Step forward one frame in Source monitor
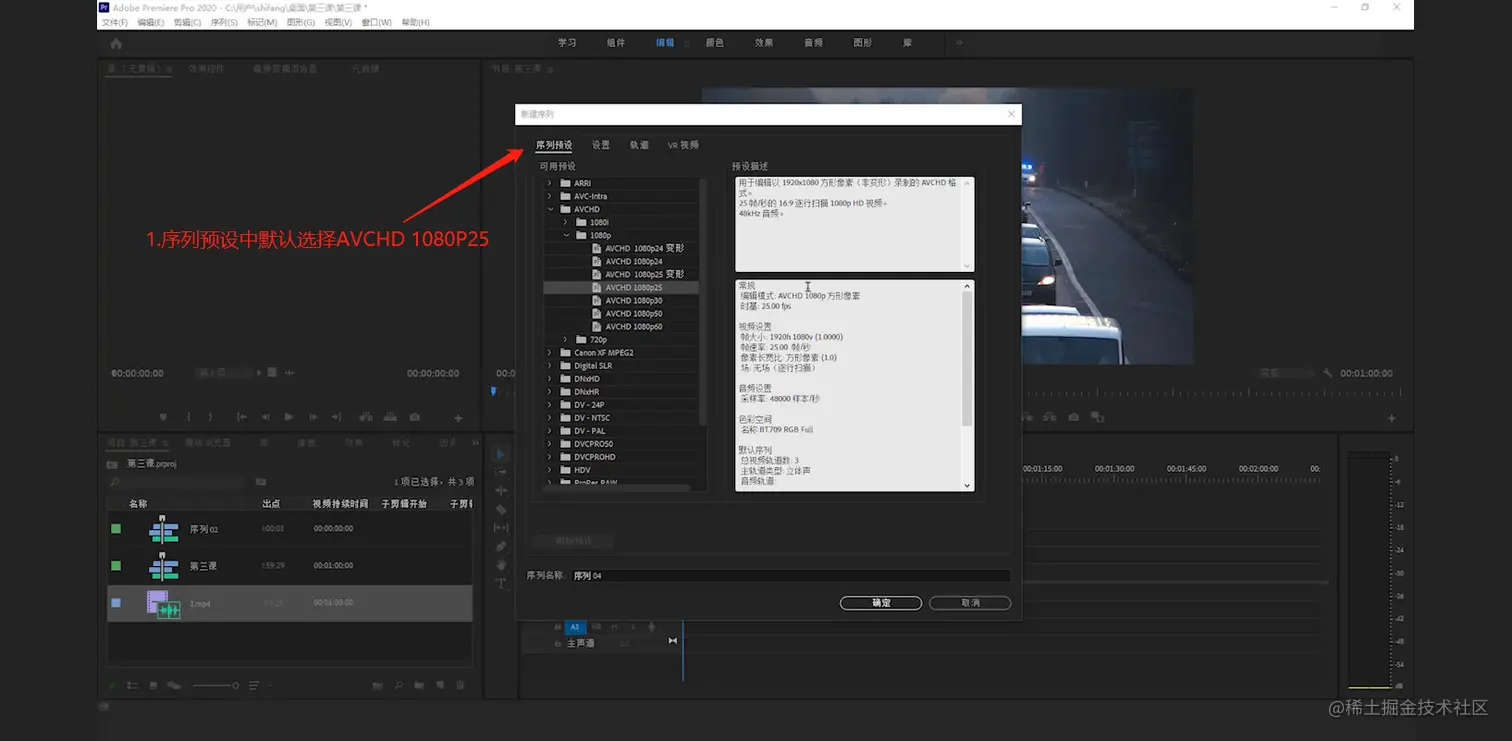Viewport: 1512px width, 741px height. [313, 417]
